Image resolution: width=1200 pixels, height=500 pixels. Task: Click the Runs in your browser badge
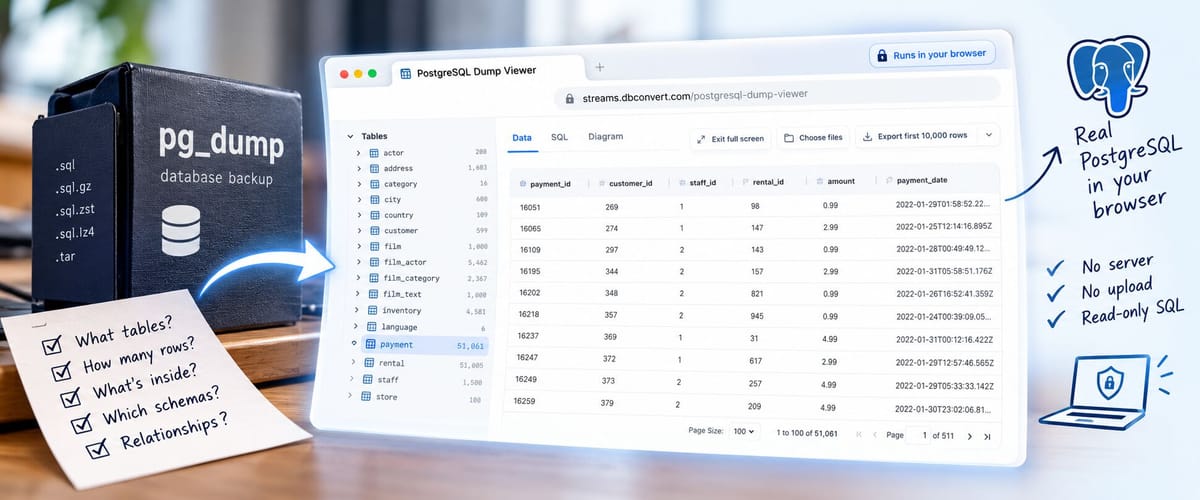(932, 54)
